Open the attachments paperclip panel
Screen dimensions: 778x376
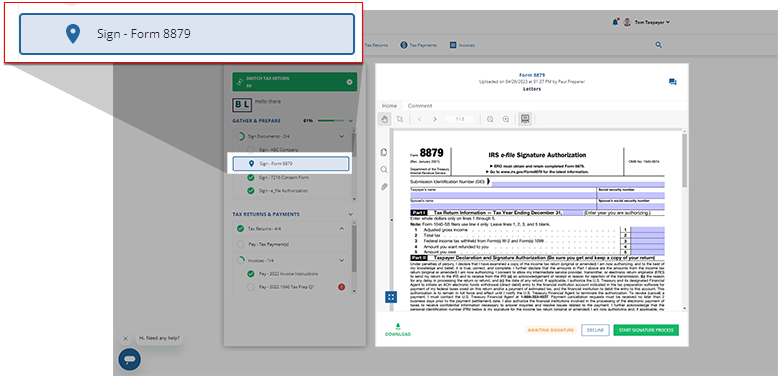tap(384, 187)
